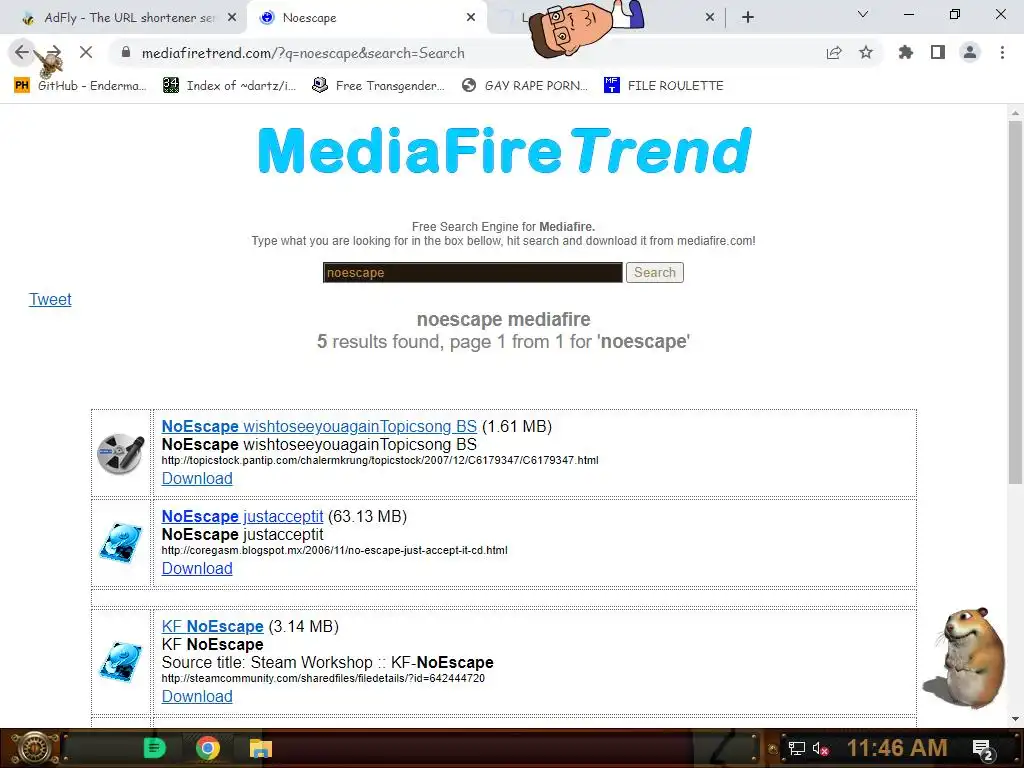The image size is (1024, 768).
Task: Expand the tab search chevron
Action: [x=863, y=14]
